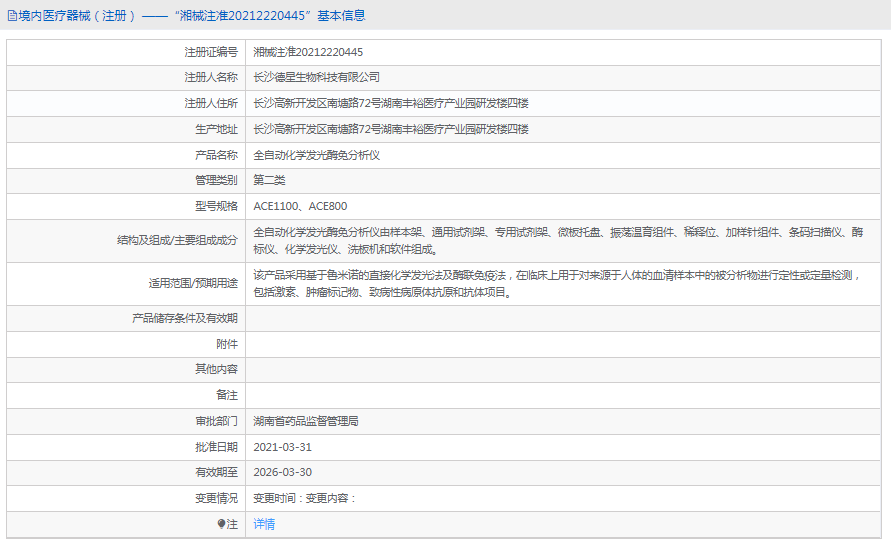Click the 产品名称 label
This screenshot has width=891, height=548.
tap(216, 155)
